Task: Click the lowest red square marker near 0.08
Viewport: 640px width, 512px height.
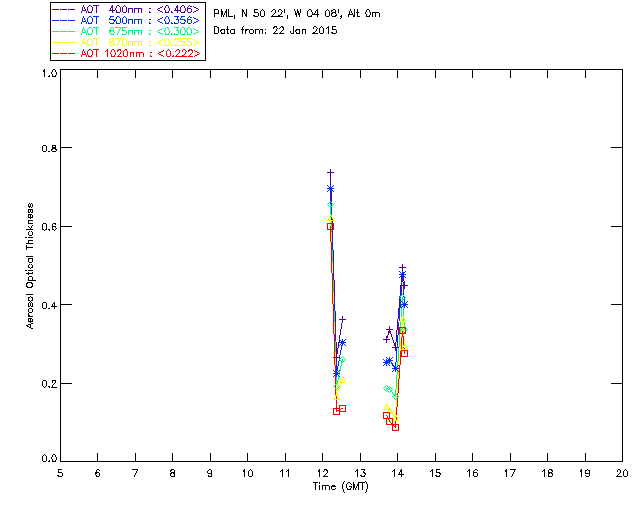Action: tap(396, 427)
